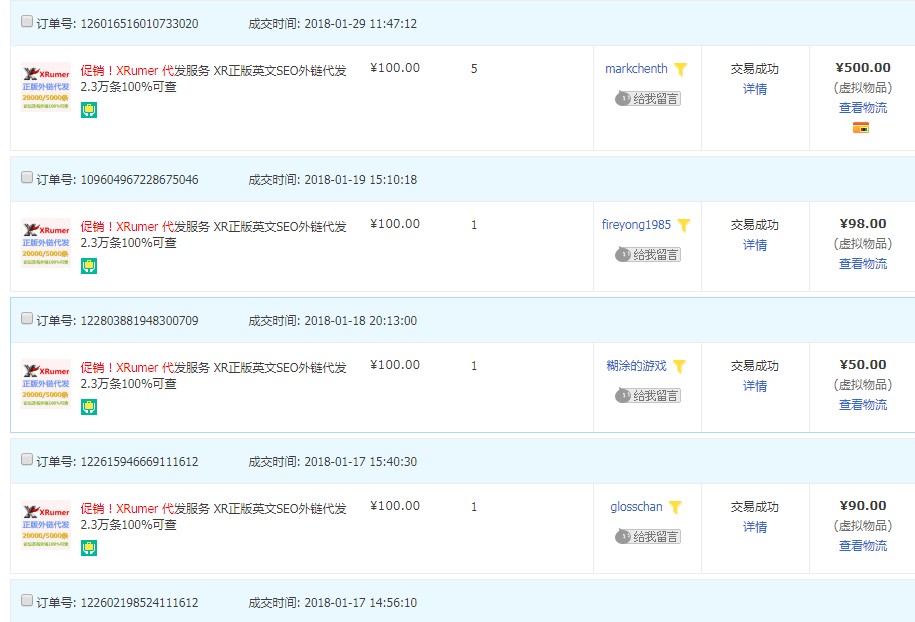This screenshot has width=915, height=622.
Task: Click 查看物流 under ¥500.00
Action: coord(862,108)
